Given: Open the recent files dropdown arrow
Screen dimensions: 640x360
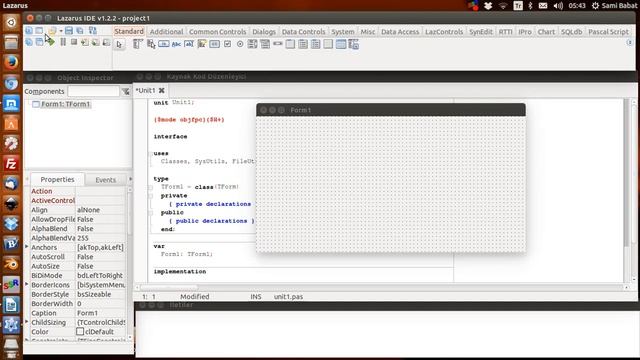Looking at the screenshot, I should [61, 31].
